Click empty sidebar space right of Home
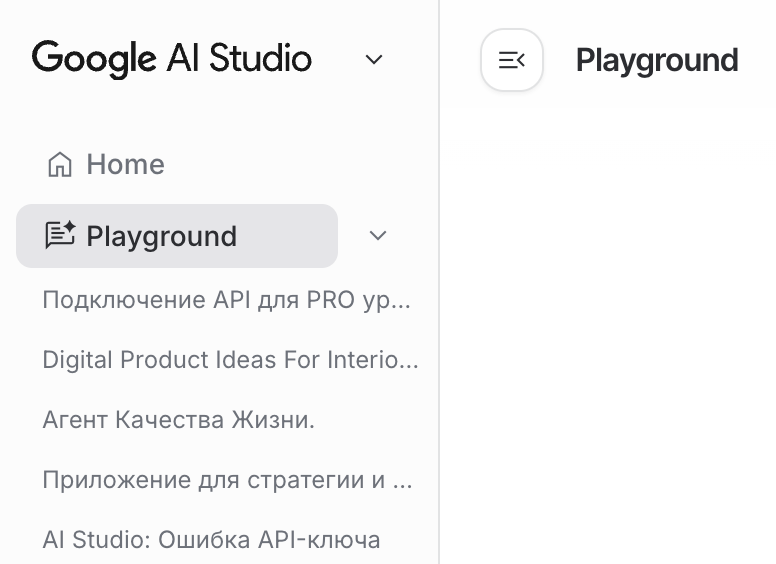This screenshot has height=564, width=776. [x=300, y=164]
